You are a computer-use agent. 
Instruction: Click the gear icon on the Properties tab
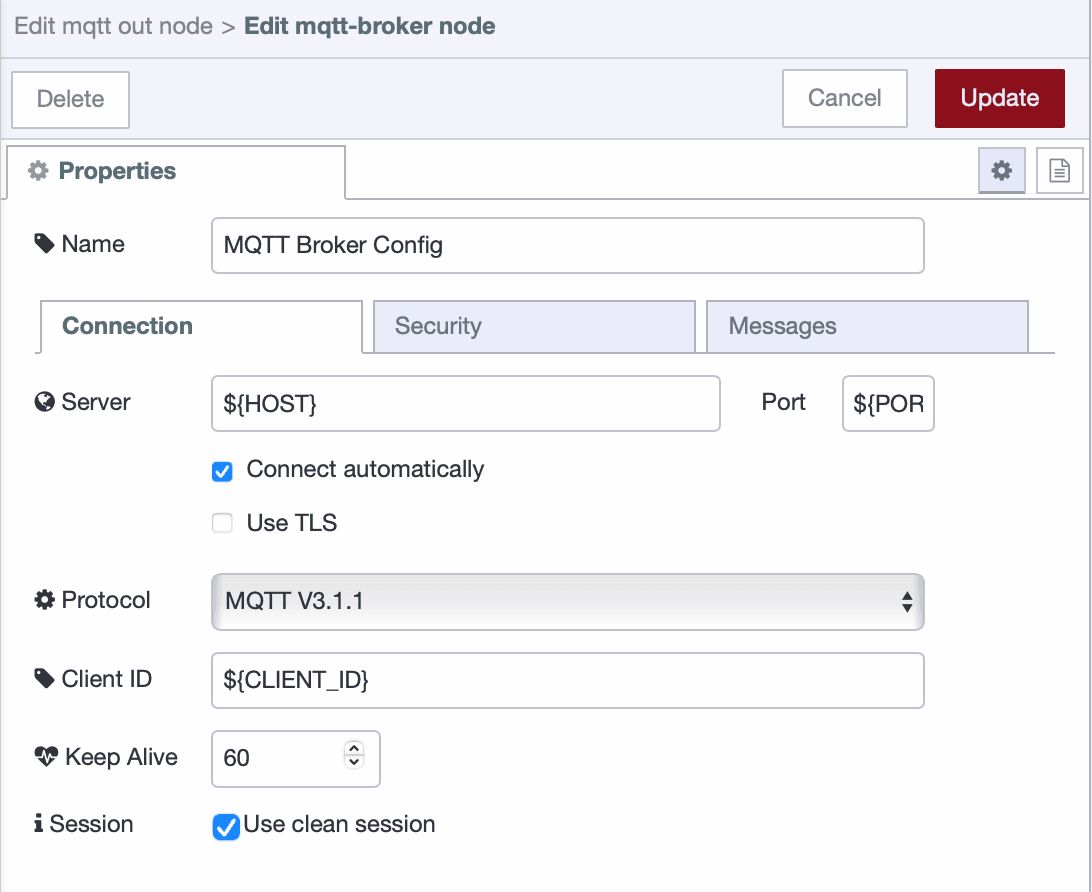tap(37, 170)
